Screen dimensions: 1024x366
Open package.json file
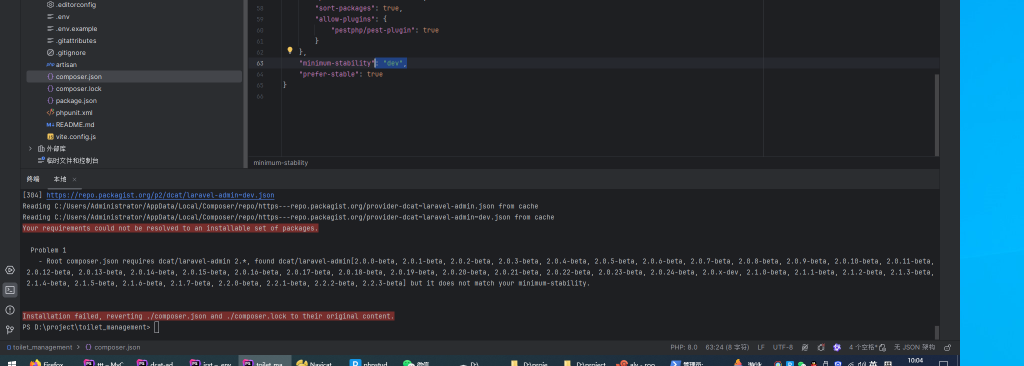coord(71,101)
